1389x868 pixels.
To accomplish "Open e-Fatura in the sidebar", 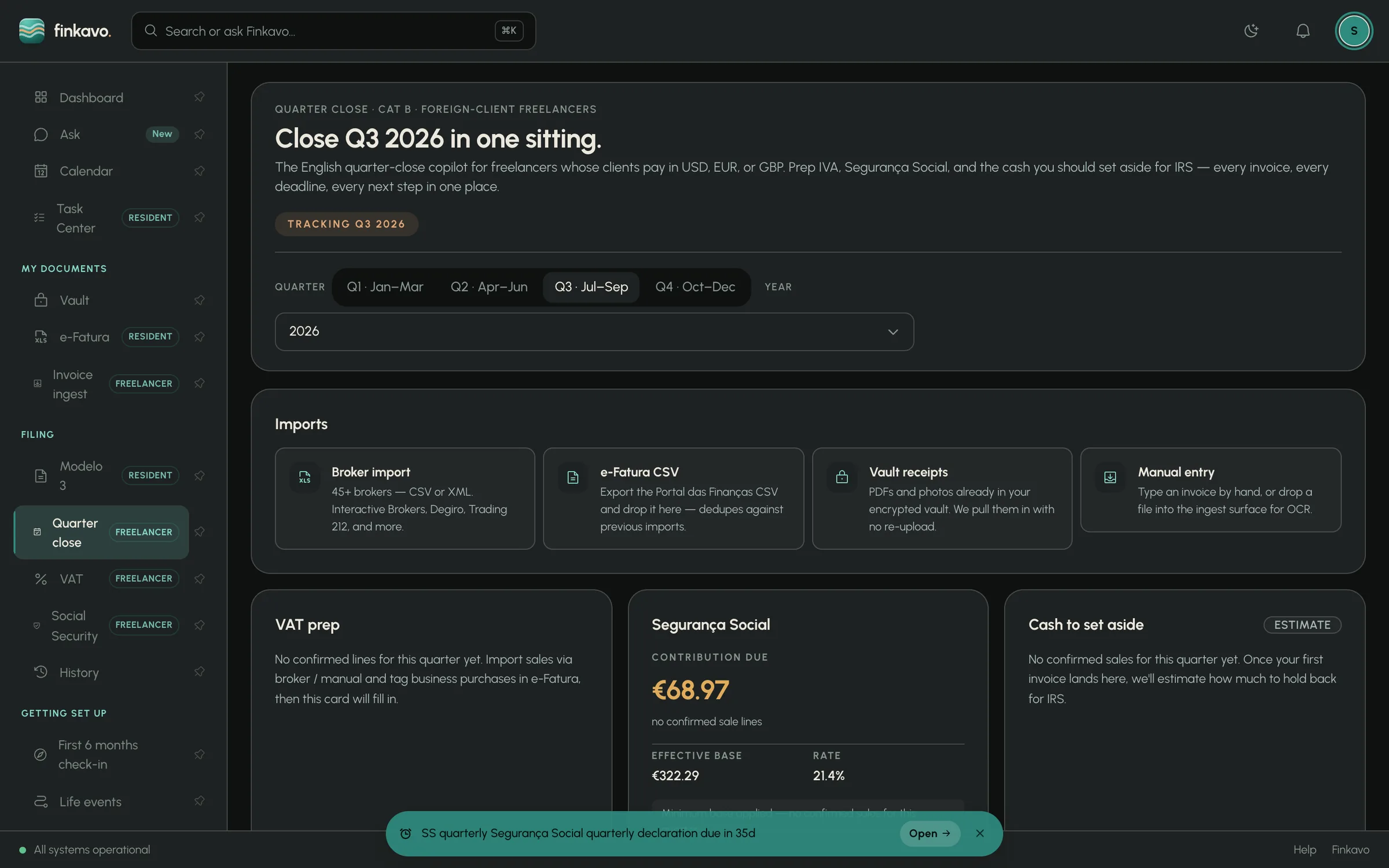I will 101,337.
